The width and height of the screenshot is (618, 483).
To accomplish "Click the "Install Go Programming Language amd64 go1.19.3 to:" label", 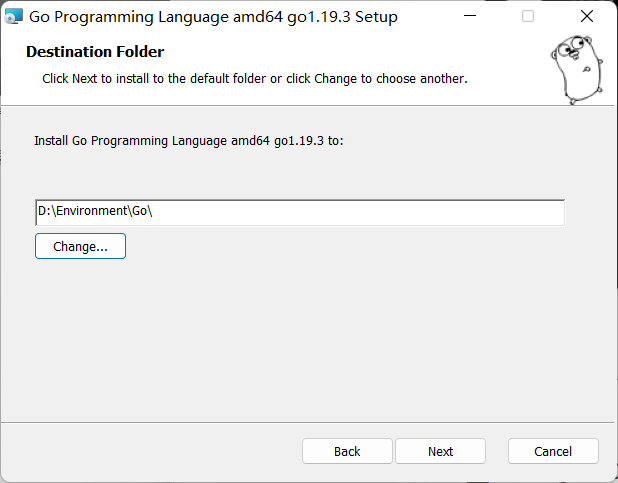I will (x=189, y=141).
